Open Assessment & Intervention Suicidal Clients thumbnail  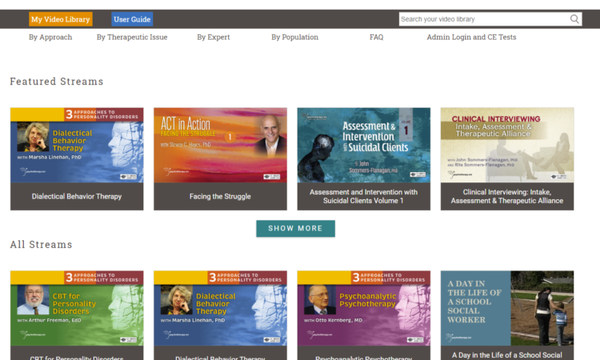[364, 145]
